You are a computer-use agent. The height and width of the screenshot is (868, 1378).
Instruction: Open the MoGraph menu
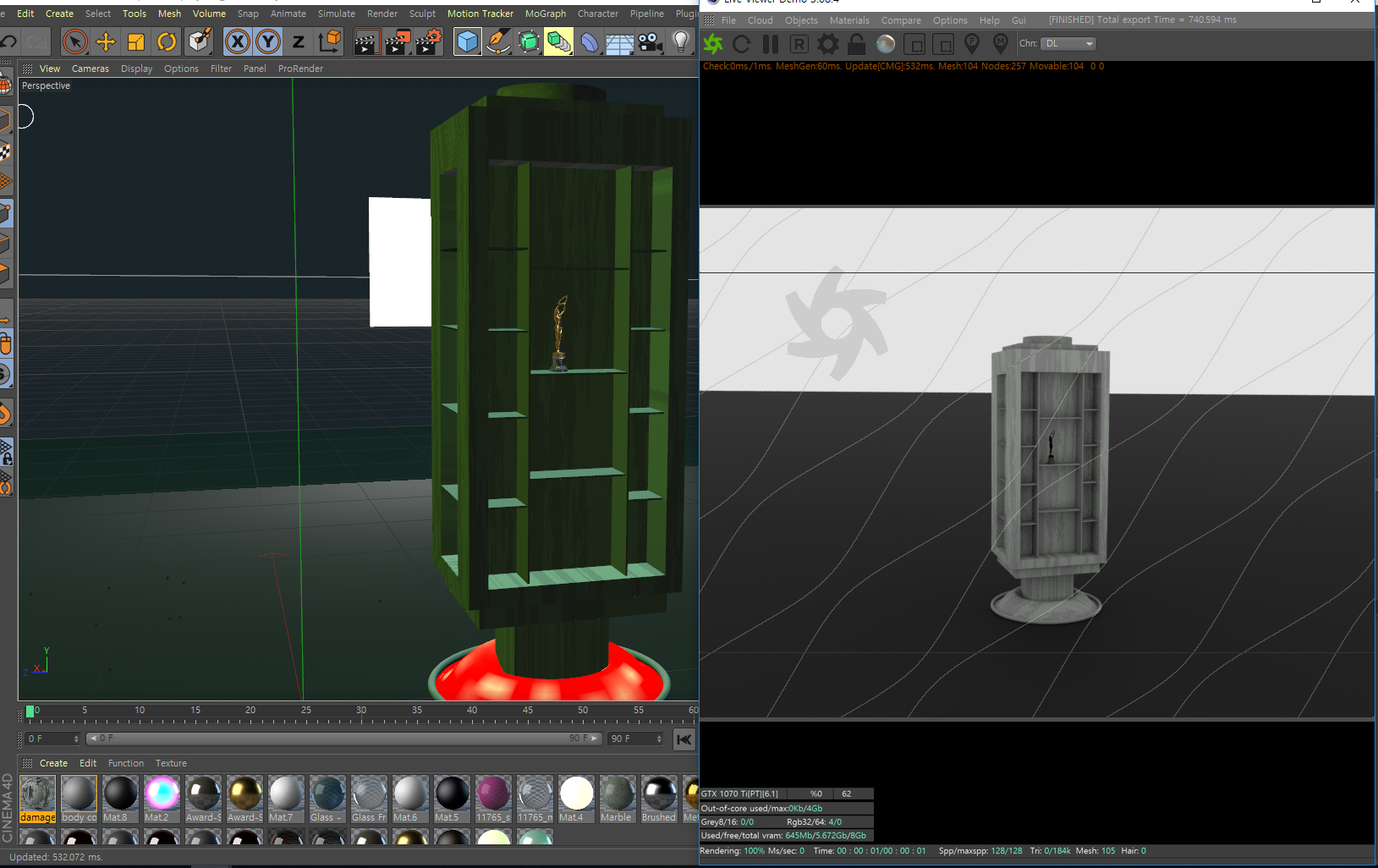click(x=546, y=14)
